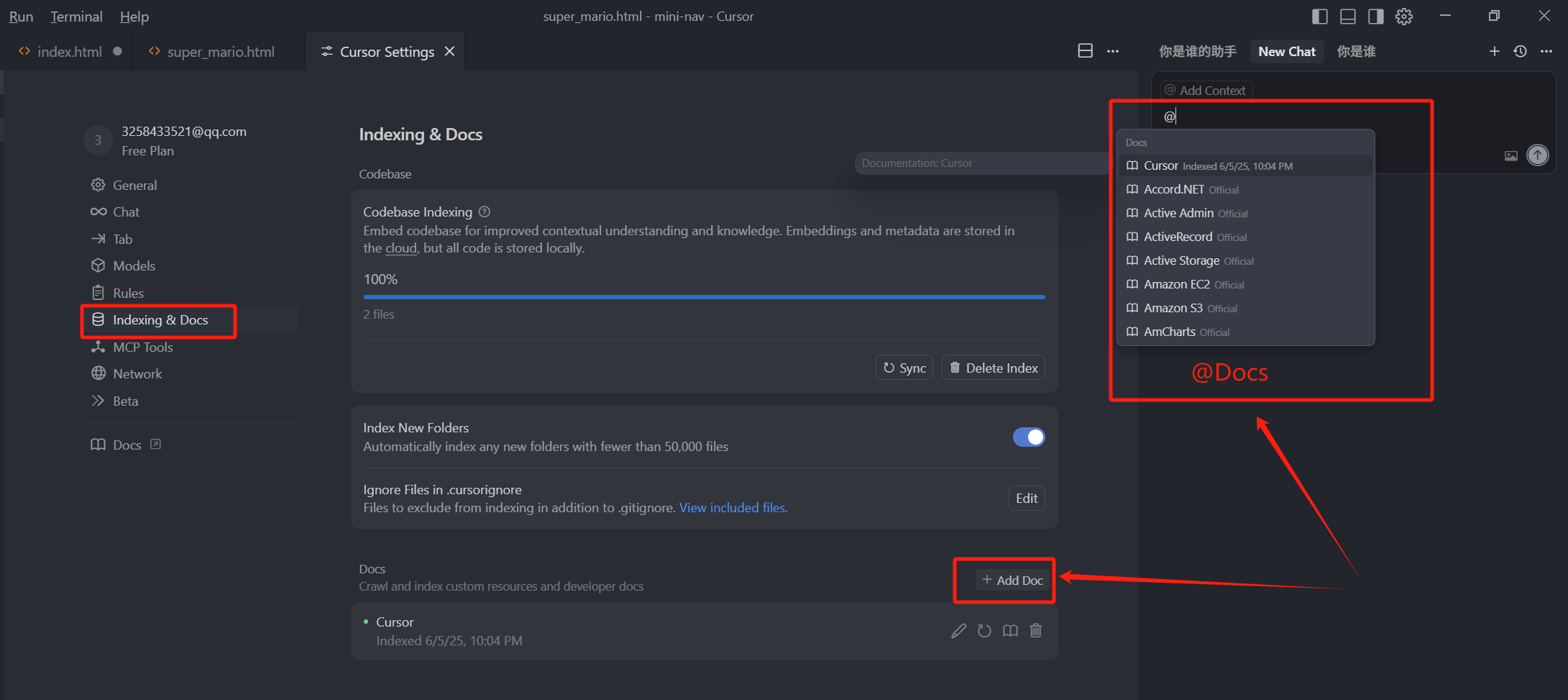Close the Cursor Settings tab

tap(449, 51)
